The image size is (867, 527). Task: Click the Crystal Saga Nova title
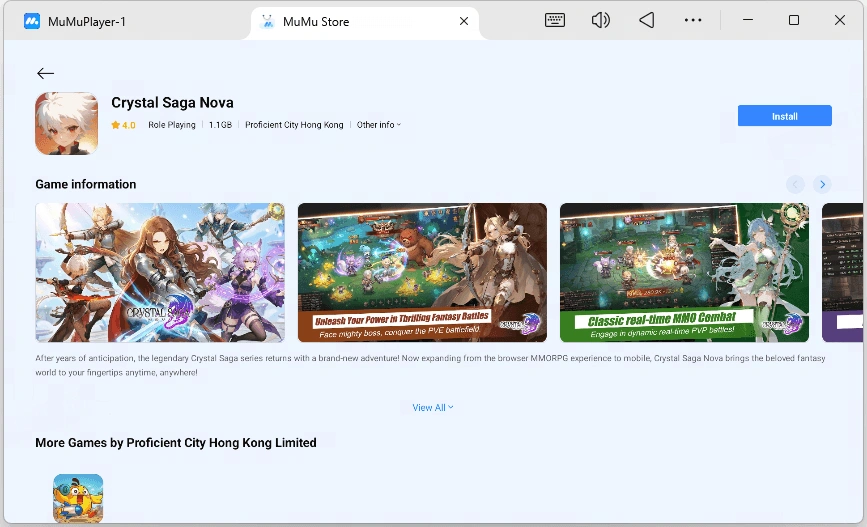click(x=172, y=103)
